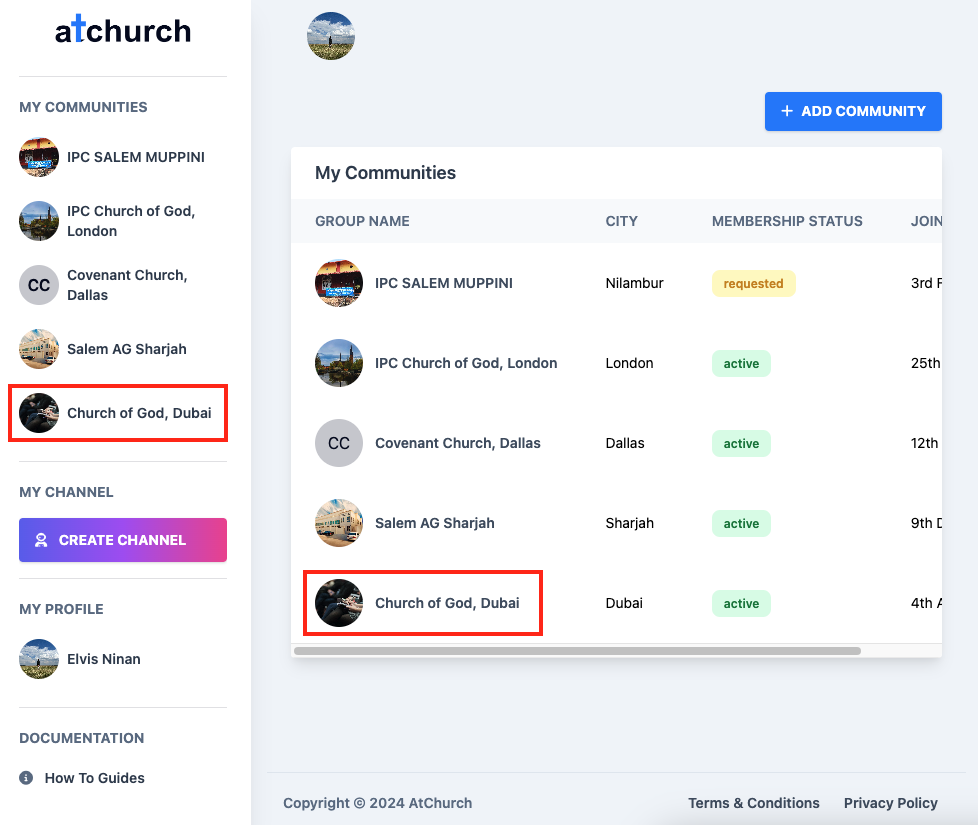Viewport: 978px width, 825px height.
Task: Open How To Guides documentation link
Action: click(x=94, y=778)
